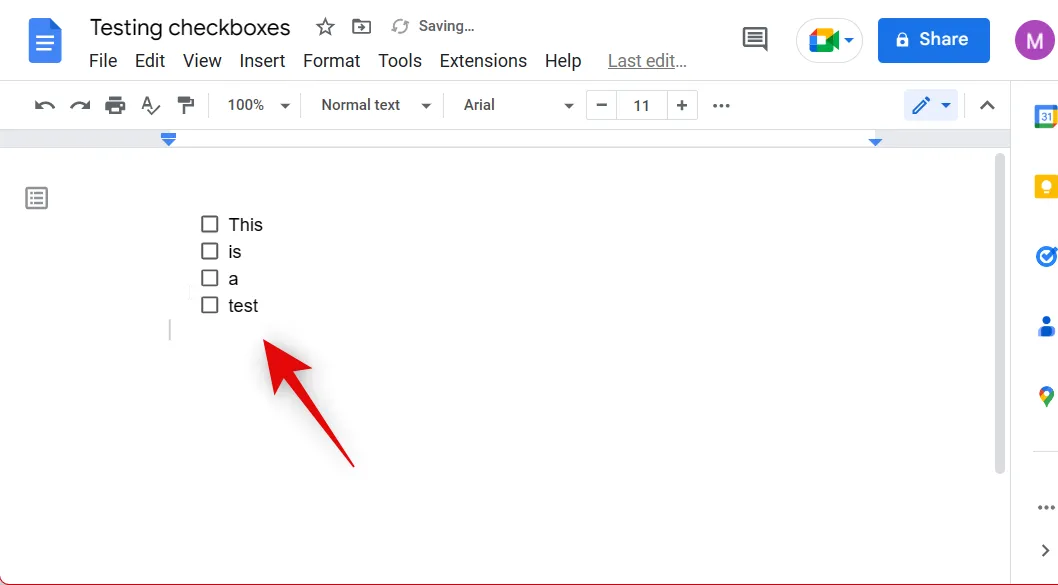1058x585 pixels.
Task: Open the Editing mode pencil dropdown
Action: click(x=930, y=105)
